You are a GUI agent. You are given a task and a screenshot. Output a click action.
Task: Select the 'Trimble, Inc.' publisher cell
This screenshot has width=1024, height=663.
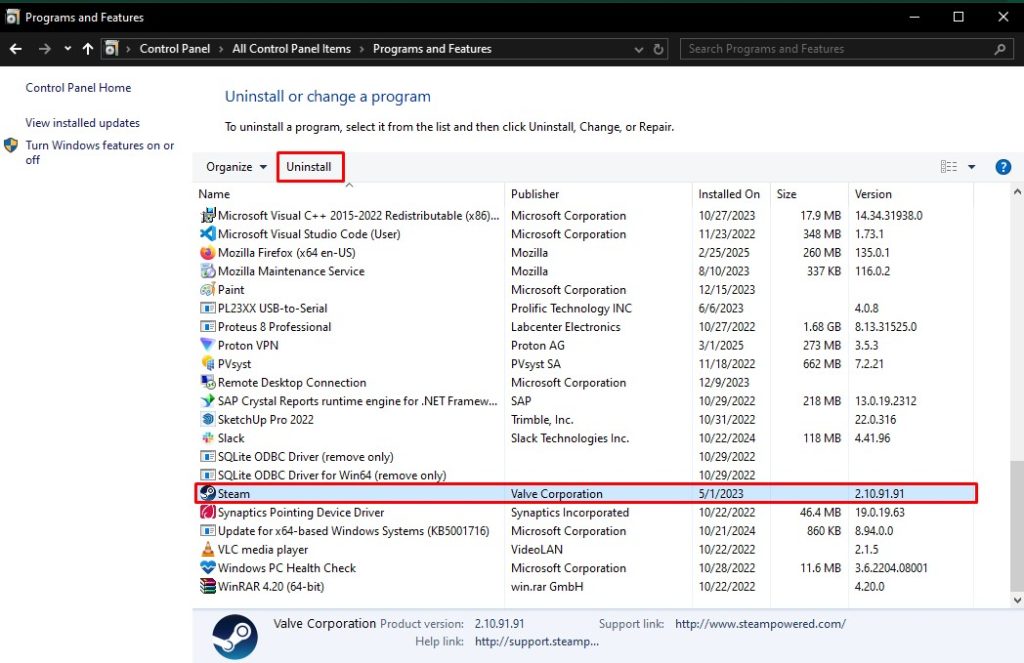click(542, 419)
